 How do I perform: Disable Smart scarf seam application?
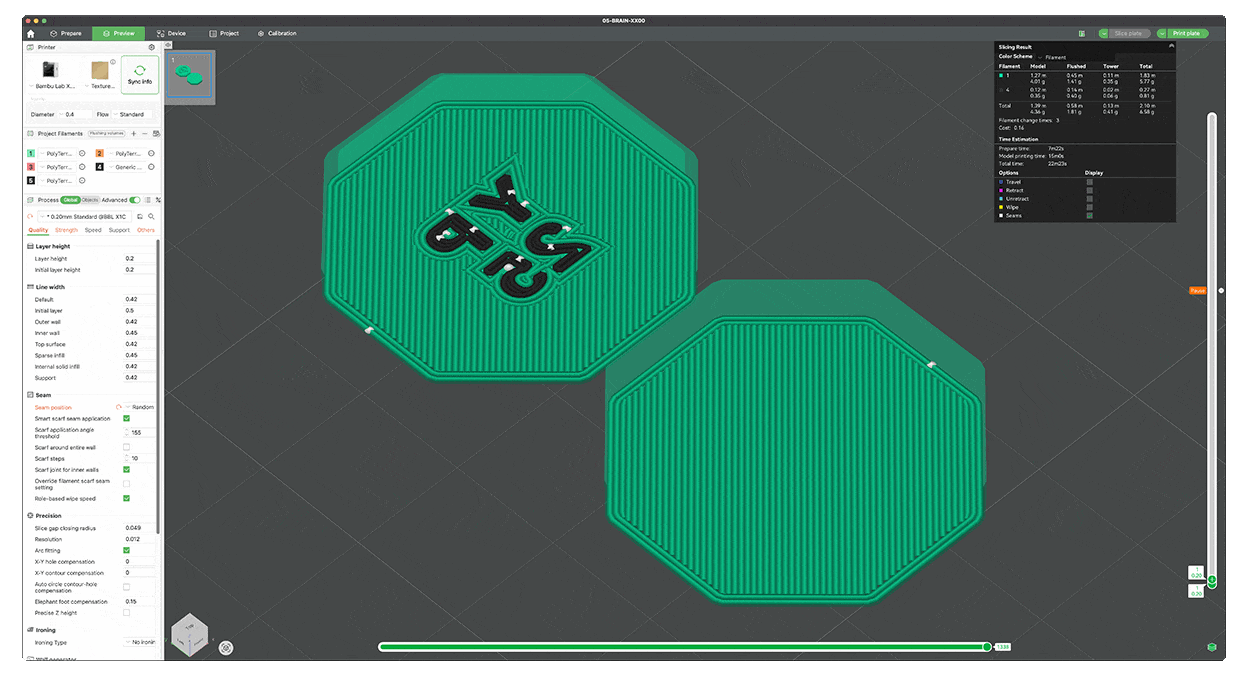point(125,418)
